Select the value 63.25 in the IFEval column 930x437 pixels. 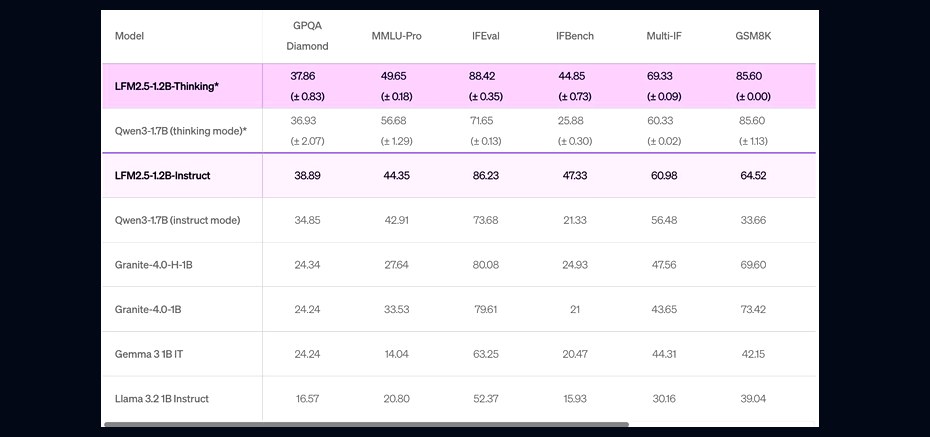point(486,354)
